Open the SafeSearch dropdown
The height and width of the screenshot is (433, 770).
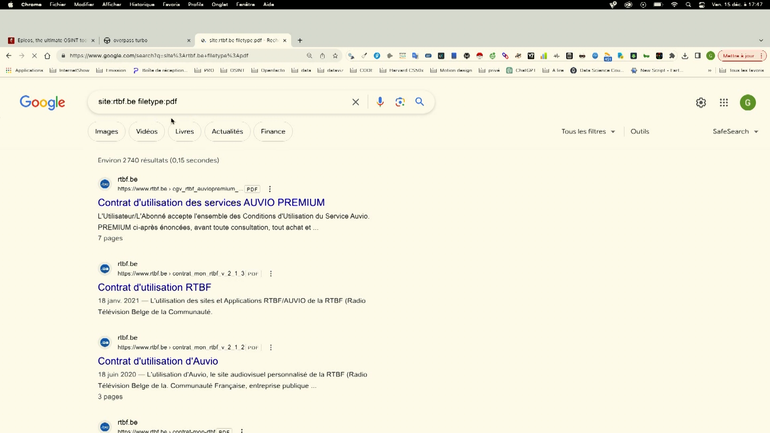[x=735, y=132]
